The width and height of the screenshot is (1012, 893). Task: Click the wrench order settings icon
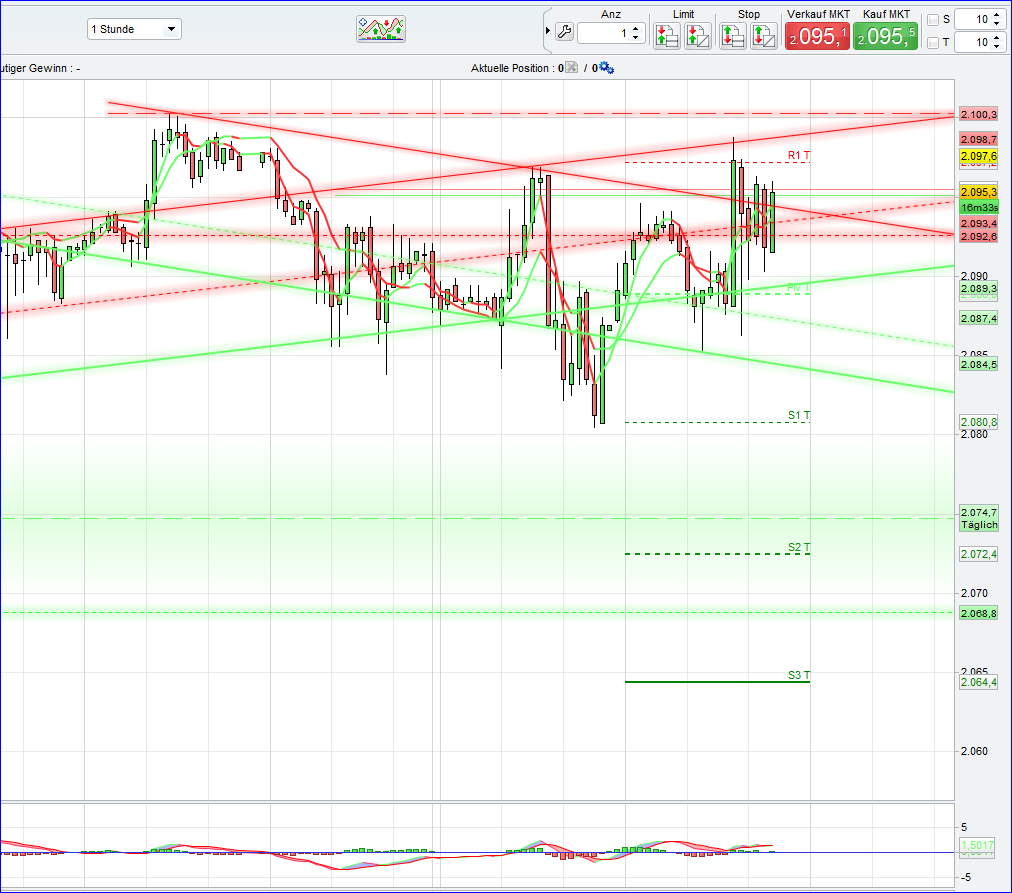coord(564,32)
